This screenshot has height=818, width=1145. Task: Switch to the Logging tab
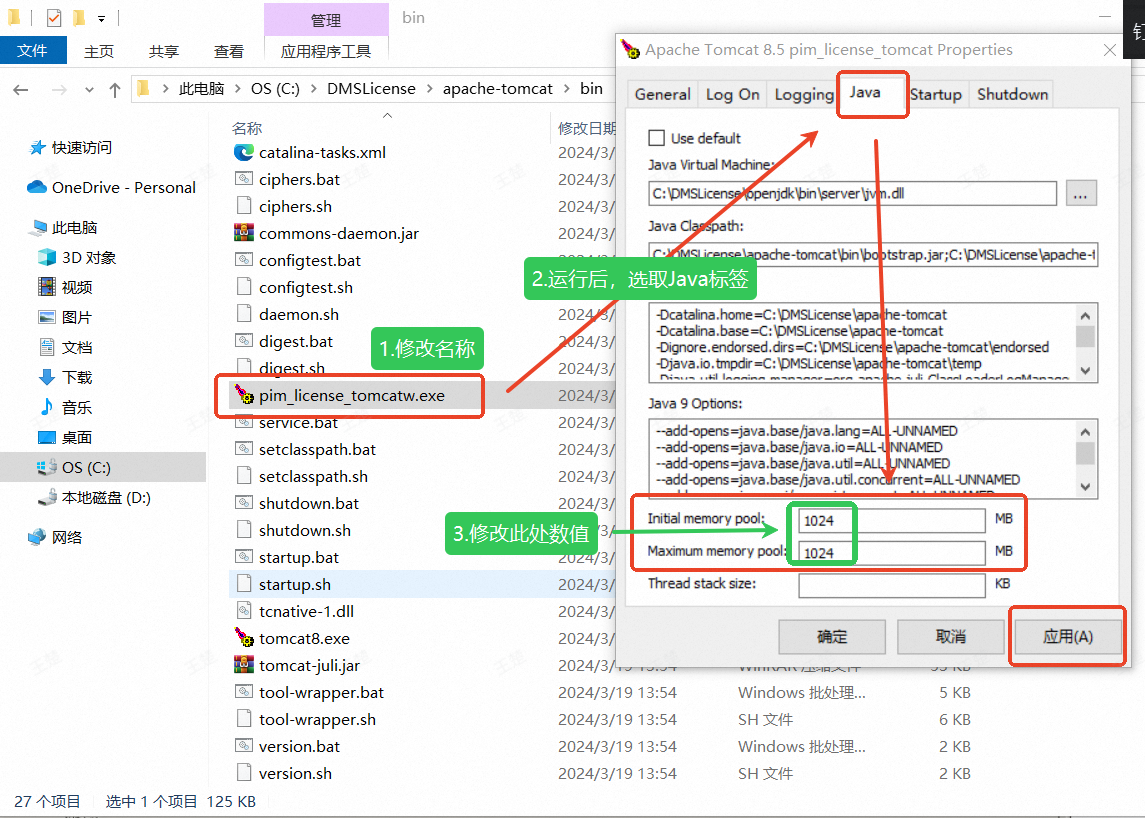tap(803, 94)
